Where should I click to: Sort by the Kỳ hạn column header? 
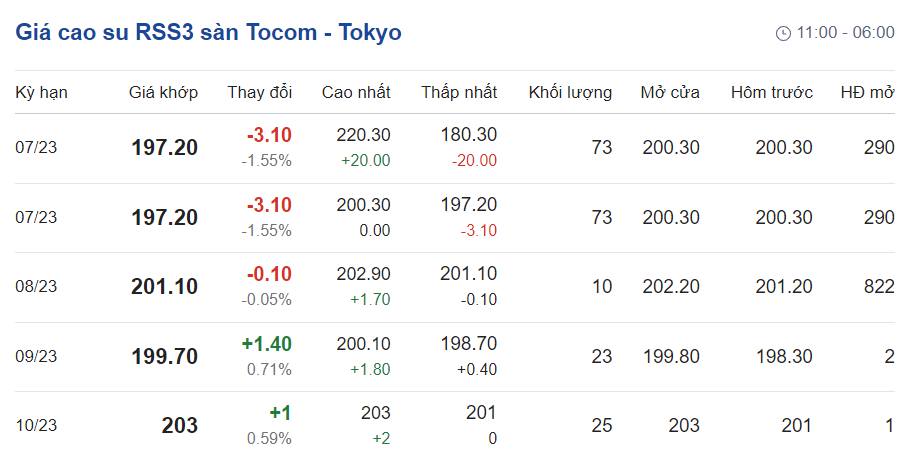[x=41, y=92]
